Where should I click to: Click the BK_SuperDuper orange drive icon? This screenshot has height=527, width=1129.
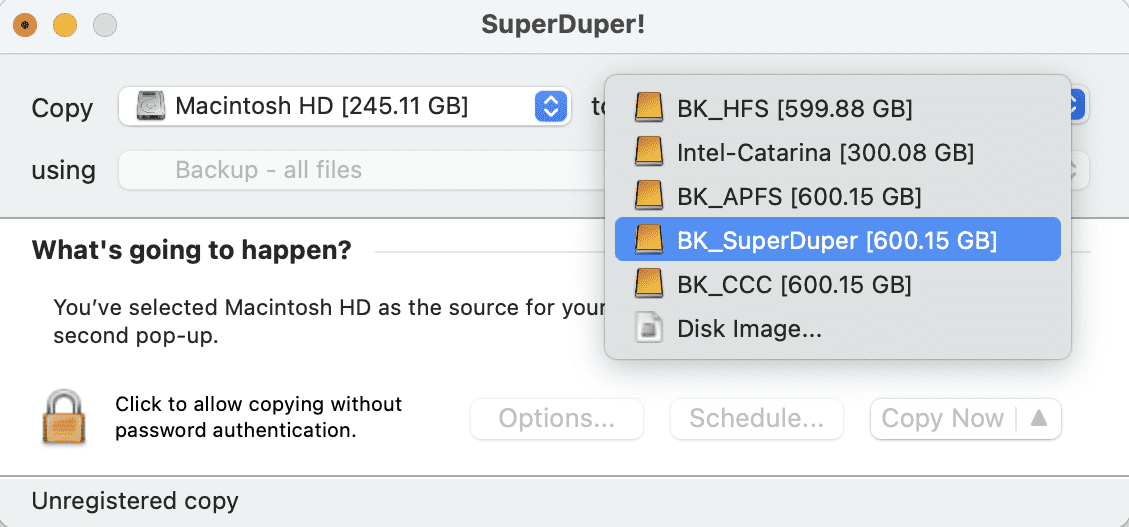point(649,240)
